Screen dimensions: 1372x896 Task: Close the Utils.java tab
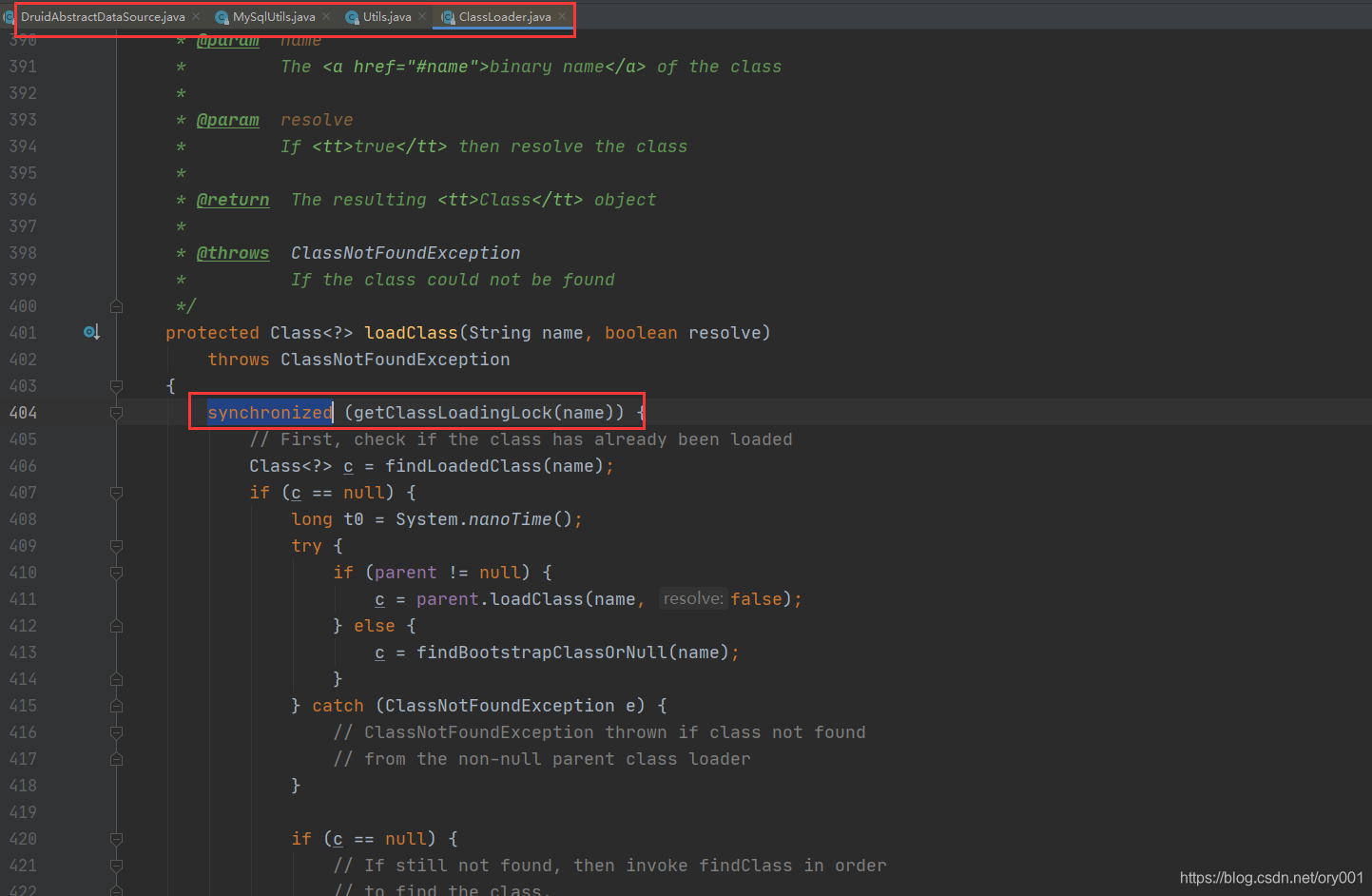pyautogui.click(x=422, y=16)
